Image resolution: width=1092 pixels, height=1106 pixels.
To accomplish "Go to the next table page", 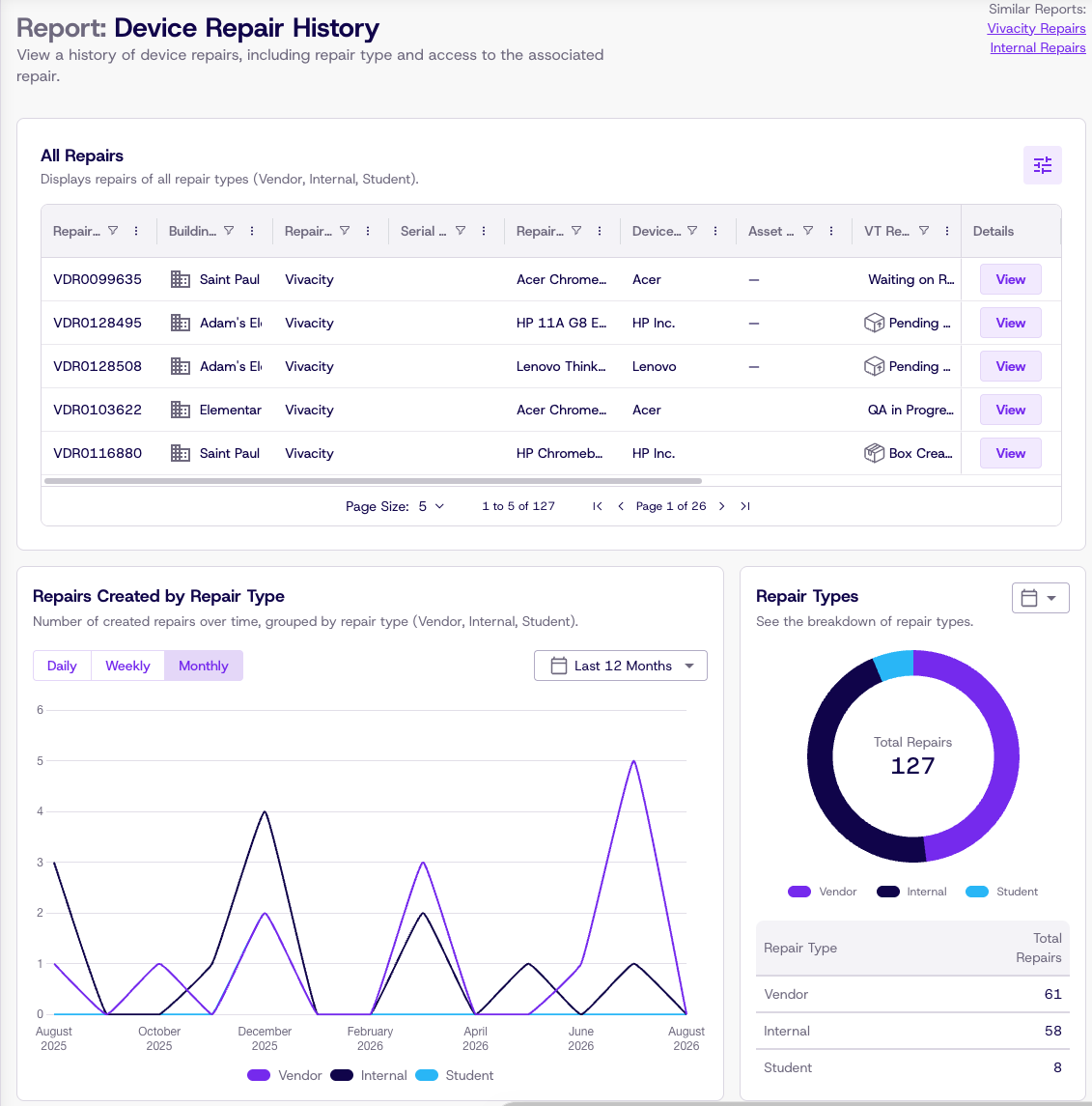I will [x=721, y=506].
